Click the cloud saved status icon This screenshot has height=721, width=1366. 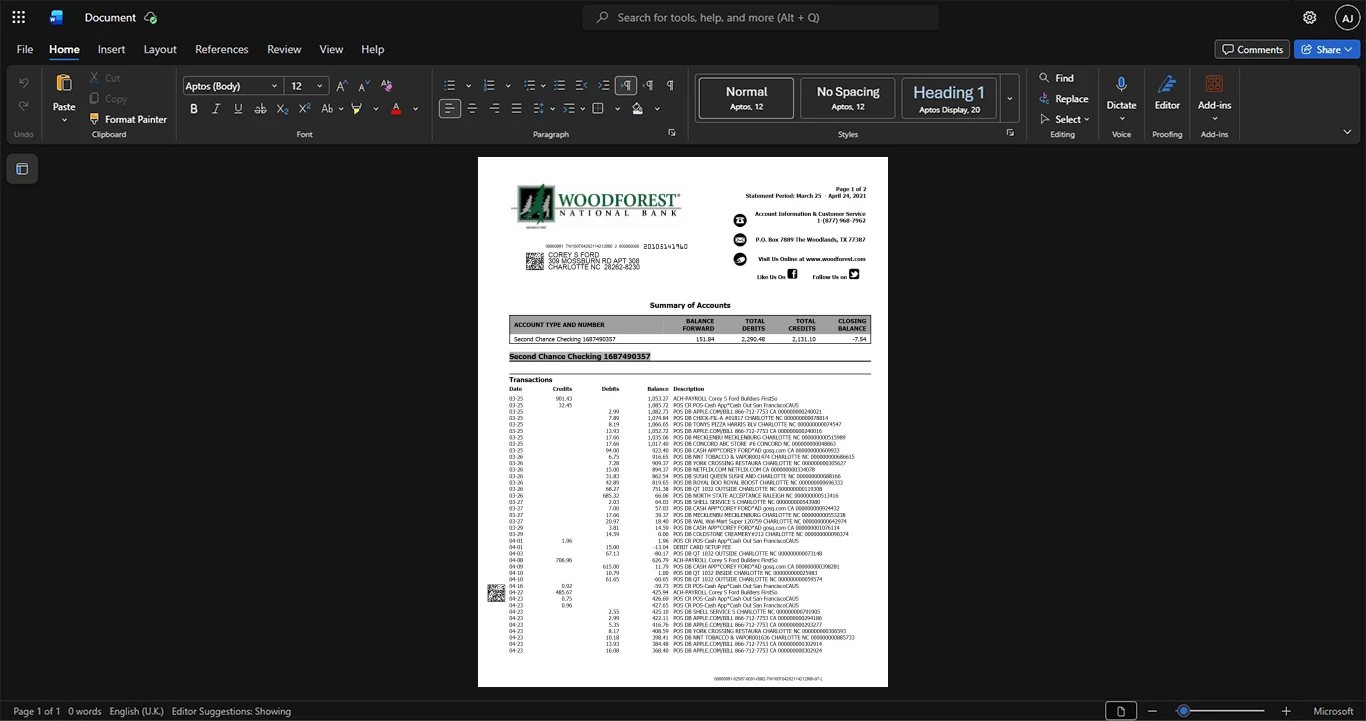(150, 17)
